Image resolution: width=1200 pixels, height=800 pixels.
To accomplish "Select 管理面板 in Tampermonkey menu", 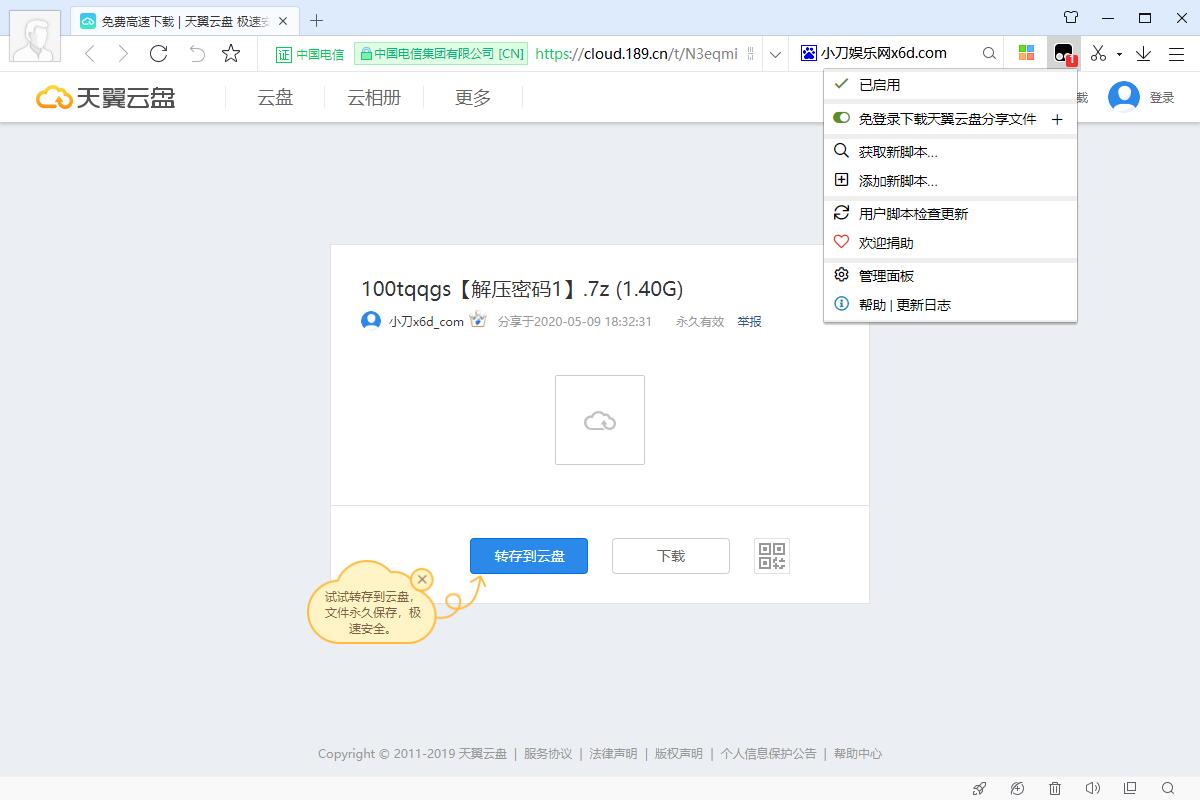I will [886, 276].
